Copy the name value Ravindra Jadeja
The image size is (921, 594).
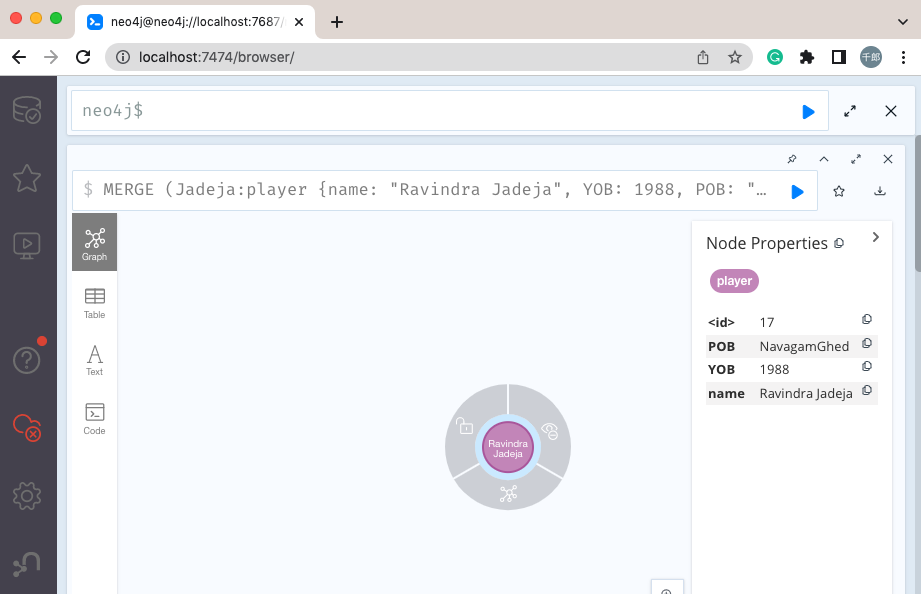[867, 390]
